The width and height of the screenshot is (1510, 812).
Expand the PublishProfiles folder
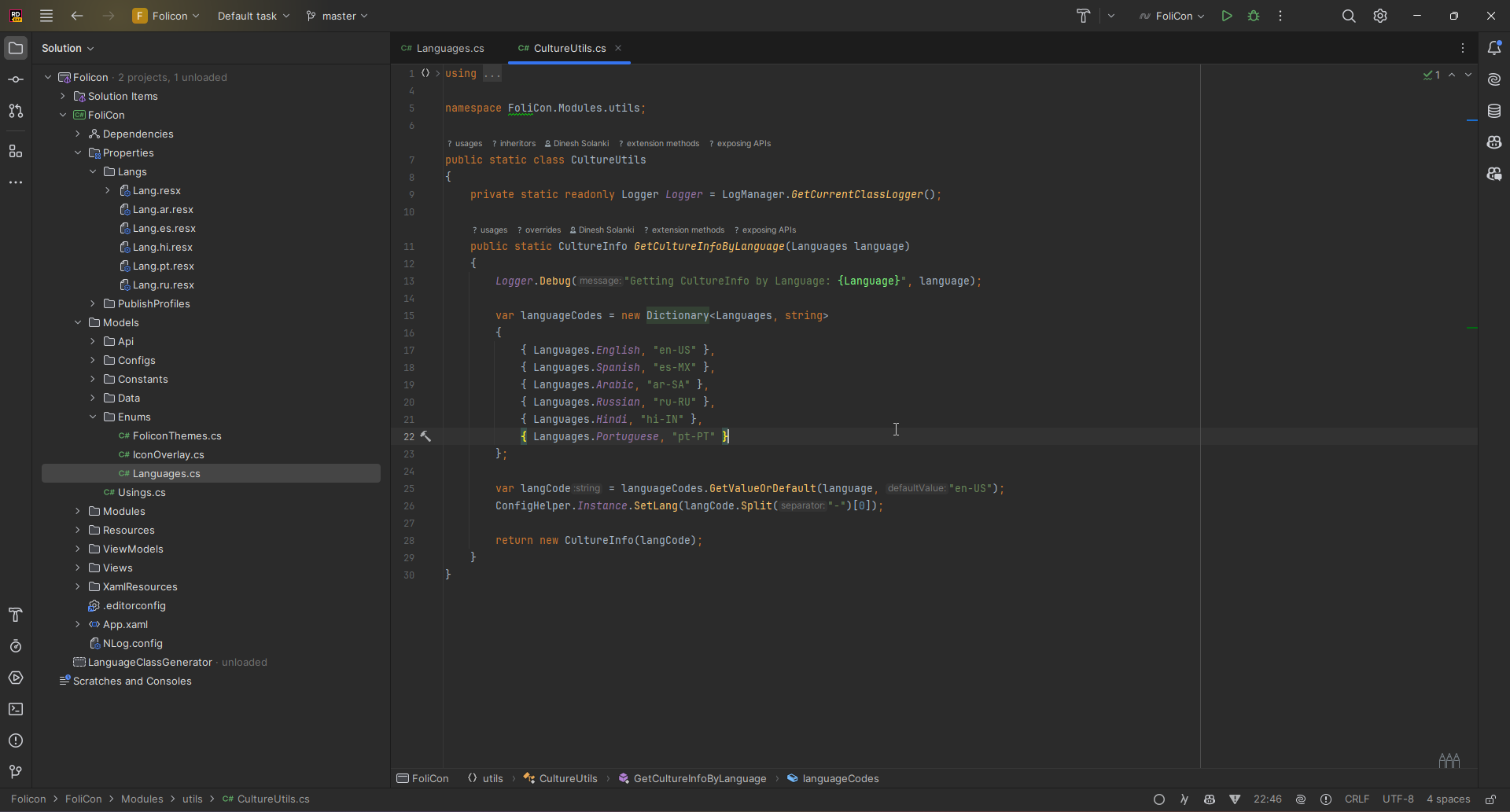pyautogui.click(x=93, y=303)
